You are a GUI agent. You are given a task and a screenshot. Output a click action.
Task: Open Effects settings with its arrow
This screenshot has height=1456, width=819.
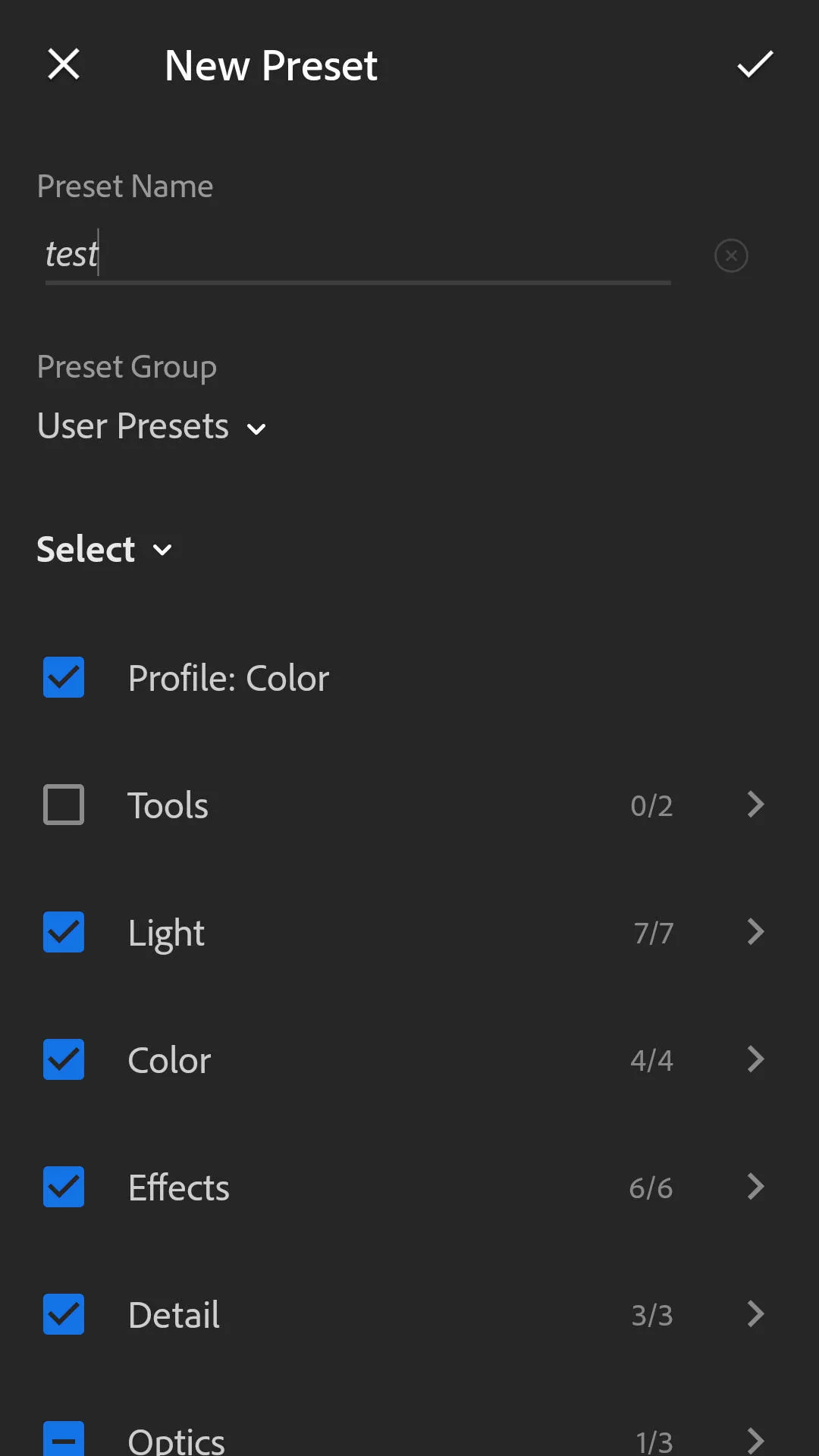755,1187
